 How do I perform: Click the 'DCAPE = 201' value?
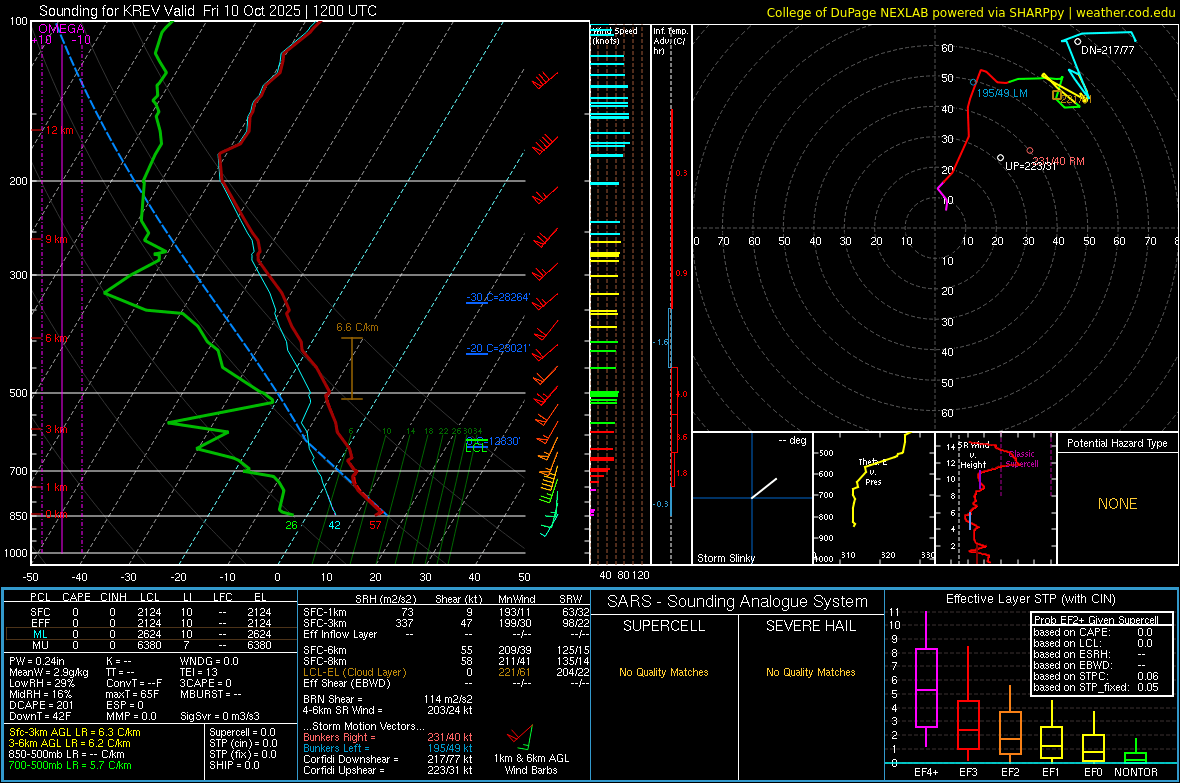click(41, 705)
